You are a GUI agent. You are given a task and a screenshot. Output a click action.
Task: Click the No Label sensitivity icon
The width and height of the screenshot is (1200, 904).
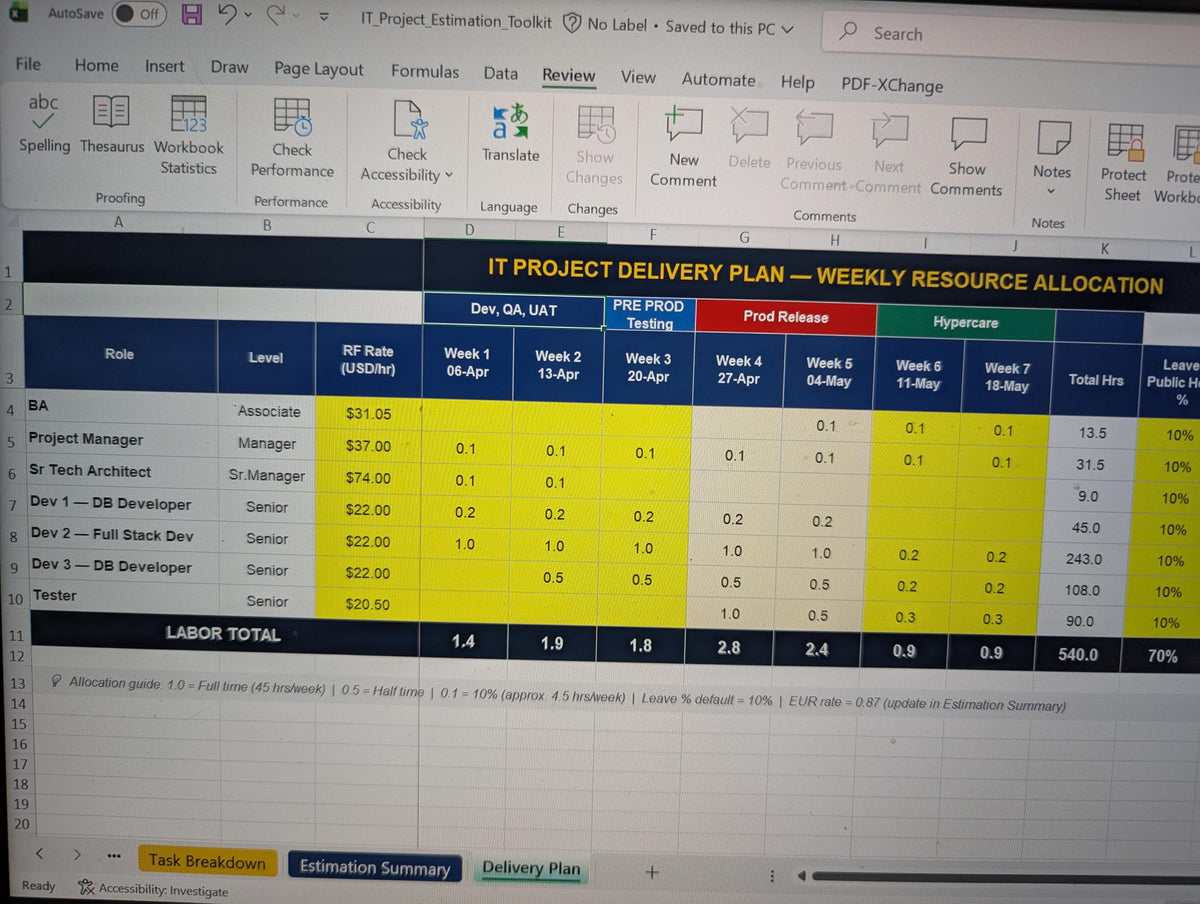coord(572,23)
